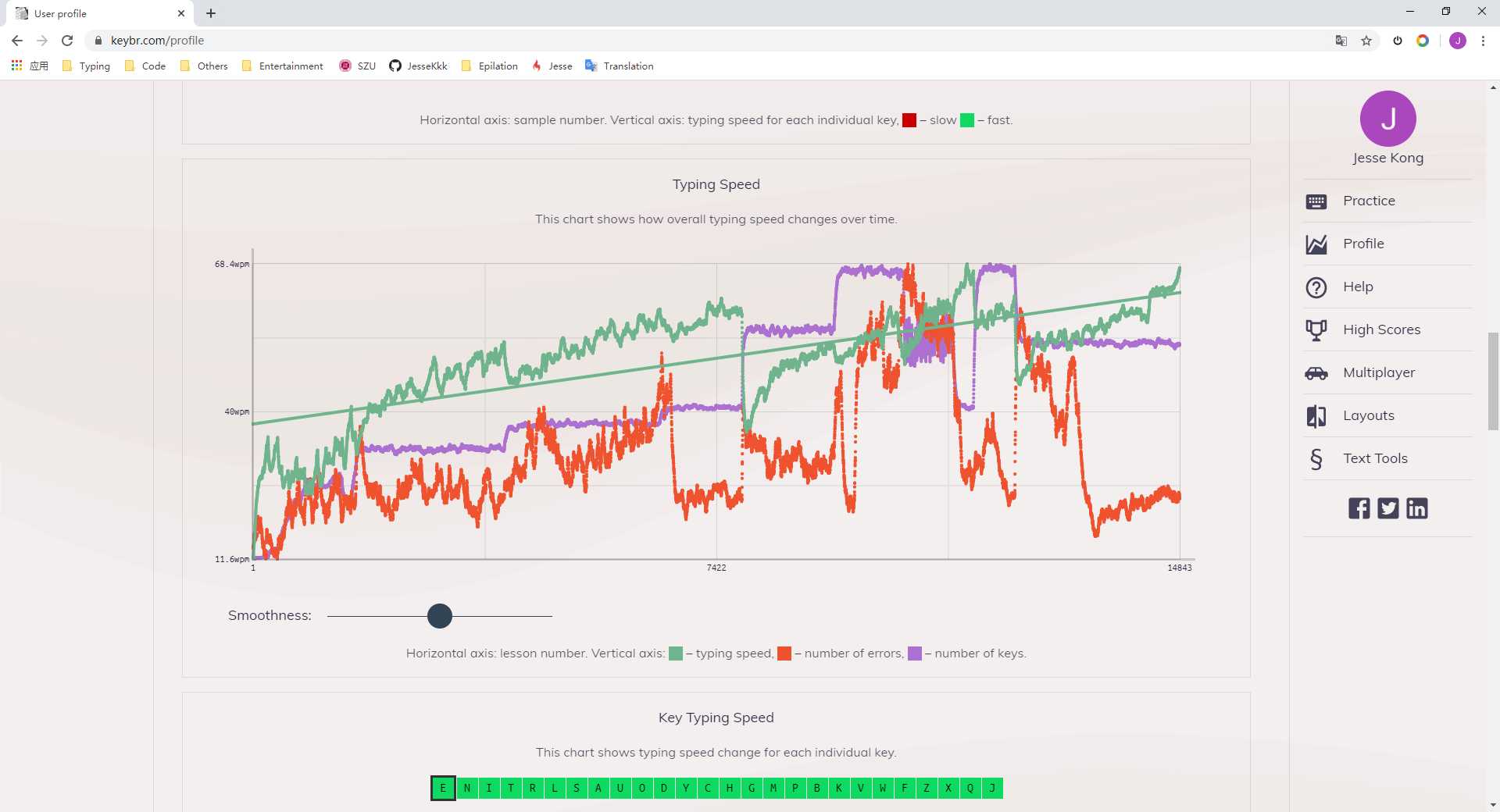Click the Jesse Kong avatar circle
Screen dimensions: 1500x812
1387,119
